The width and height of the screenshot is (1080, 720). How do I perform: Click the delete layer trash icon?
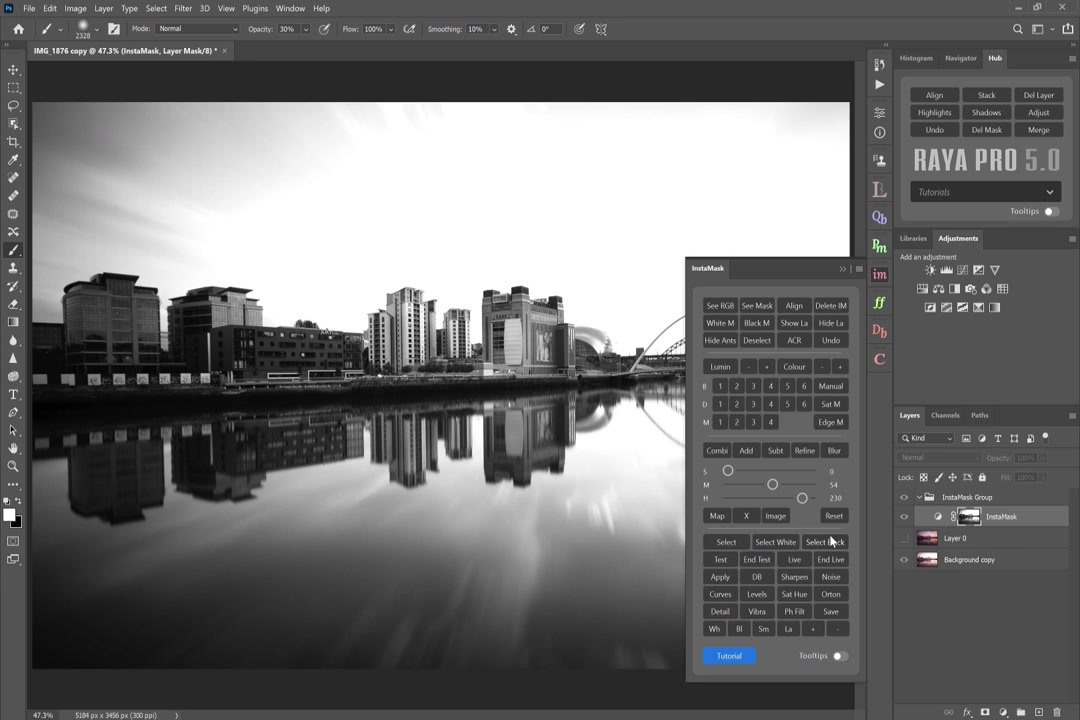click(x=1056, y=712)
